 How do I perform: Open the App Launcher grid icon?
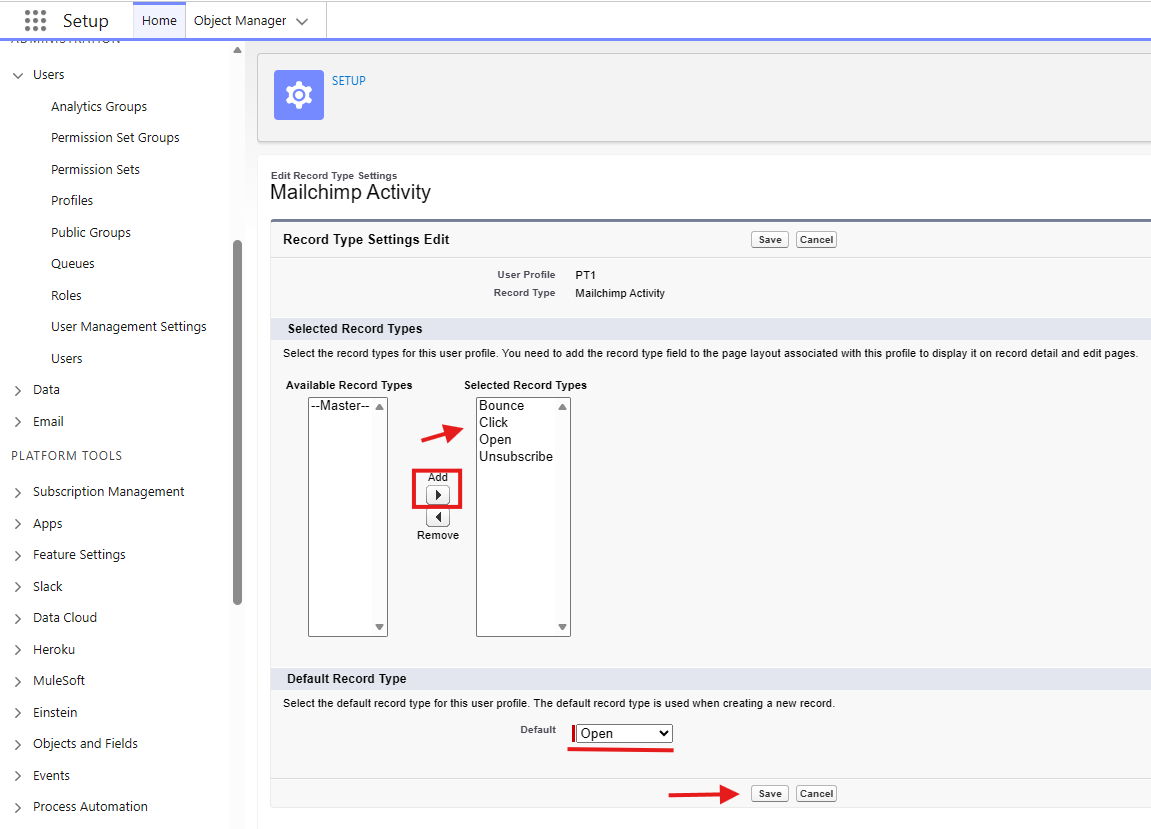[35, 21]
